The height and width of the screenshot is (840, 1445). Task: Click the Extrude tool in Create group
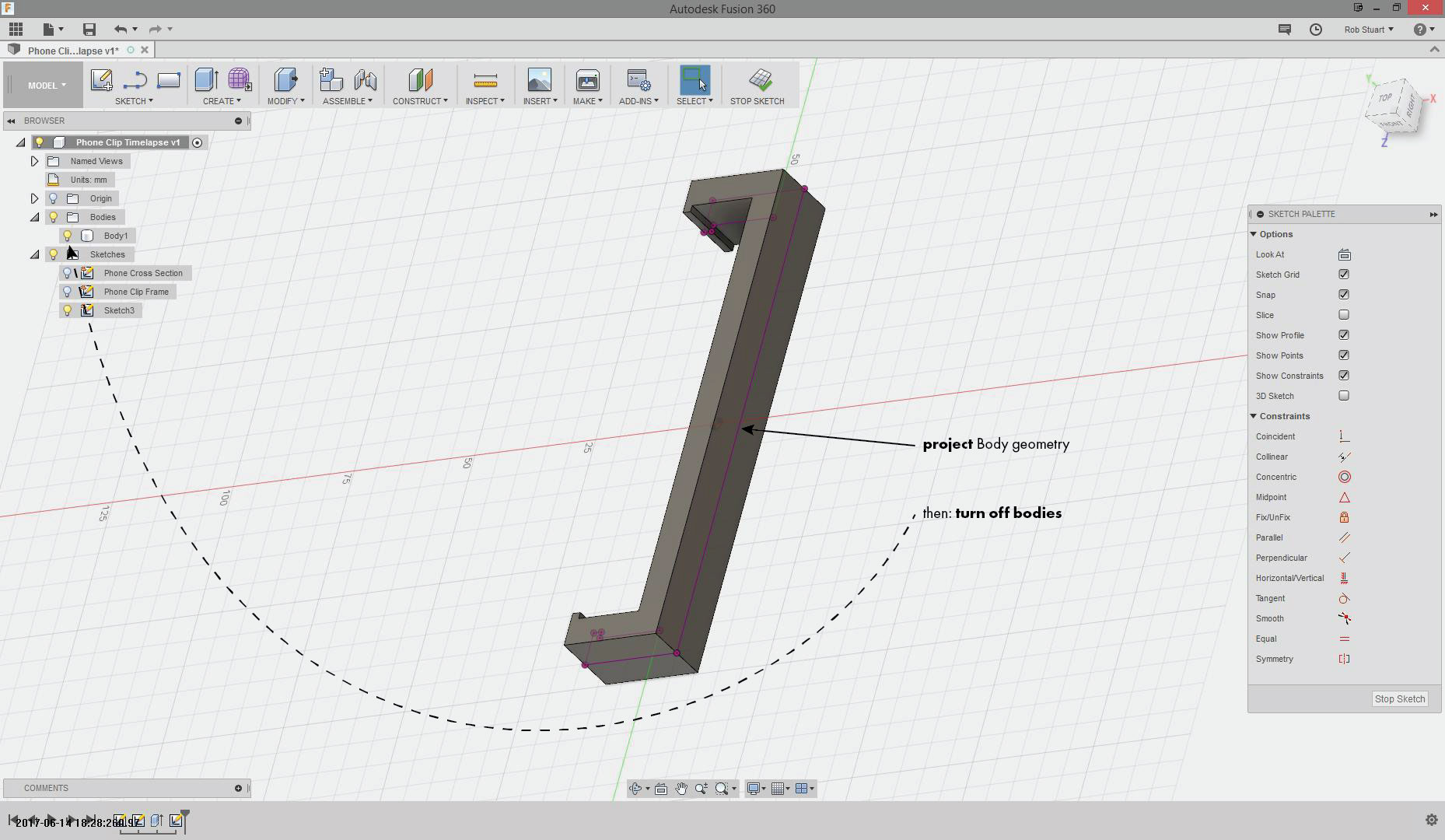click(206, 80)
